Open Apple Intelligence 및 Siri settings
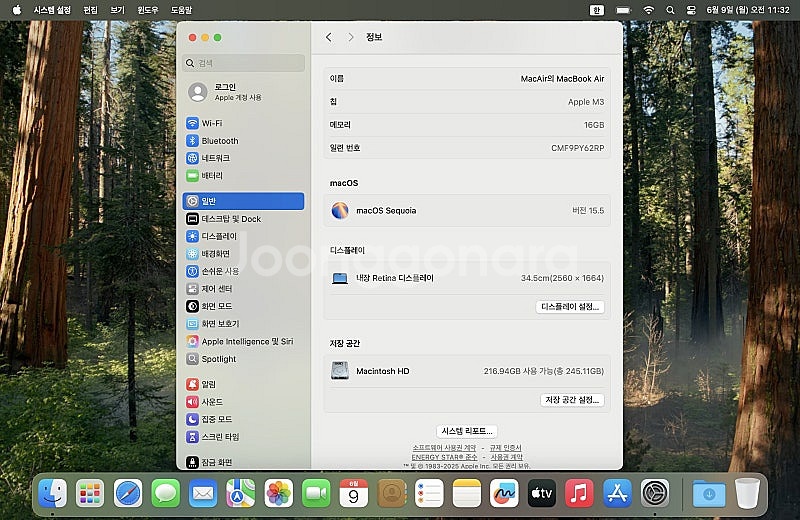Viewport: 800px width, 520px height. coord(244,341)
